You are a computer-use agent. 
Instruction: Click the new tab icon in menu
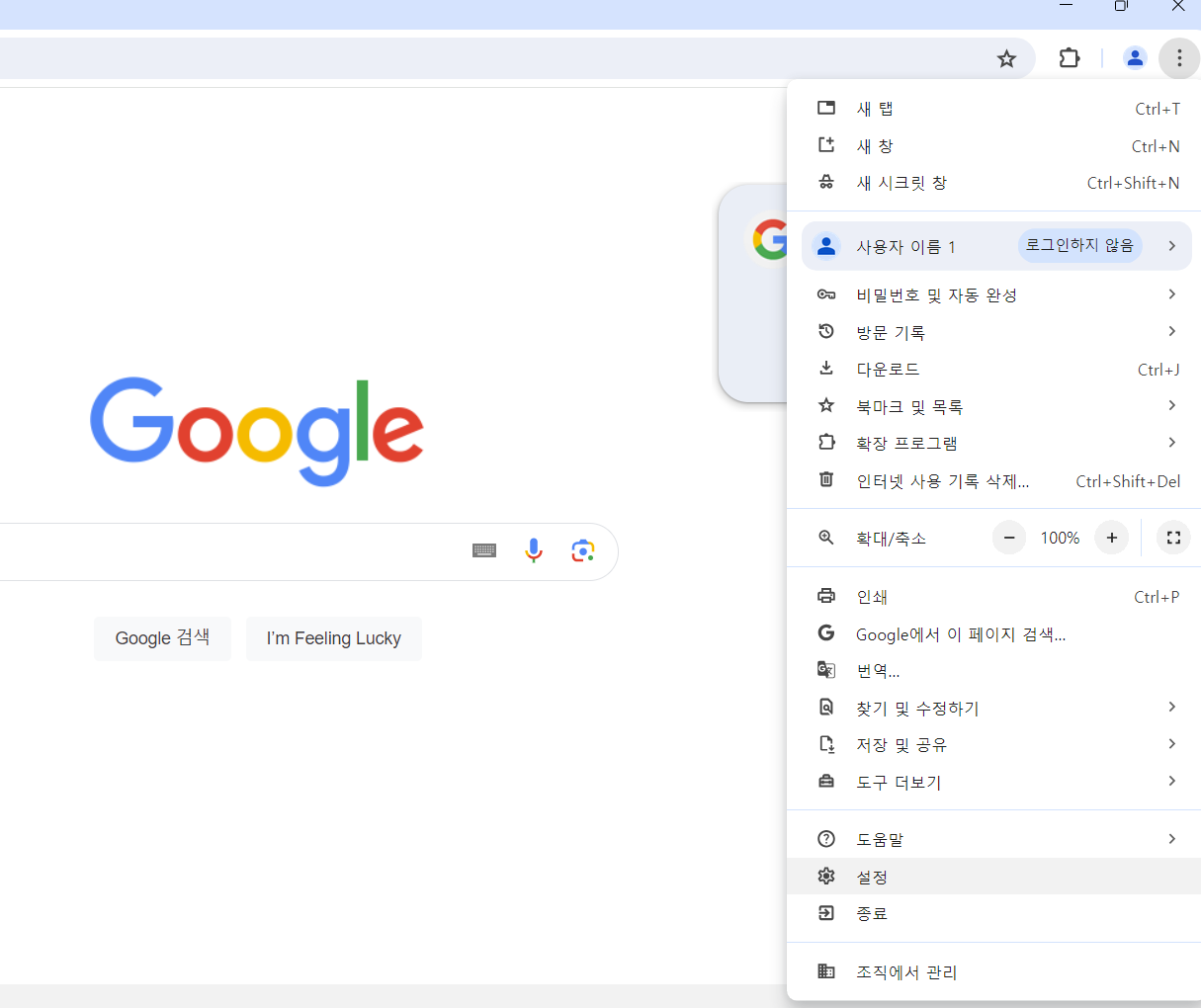click(x=826, y=108)
